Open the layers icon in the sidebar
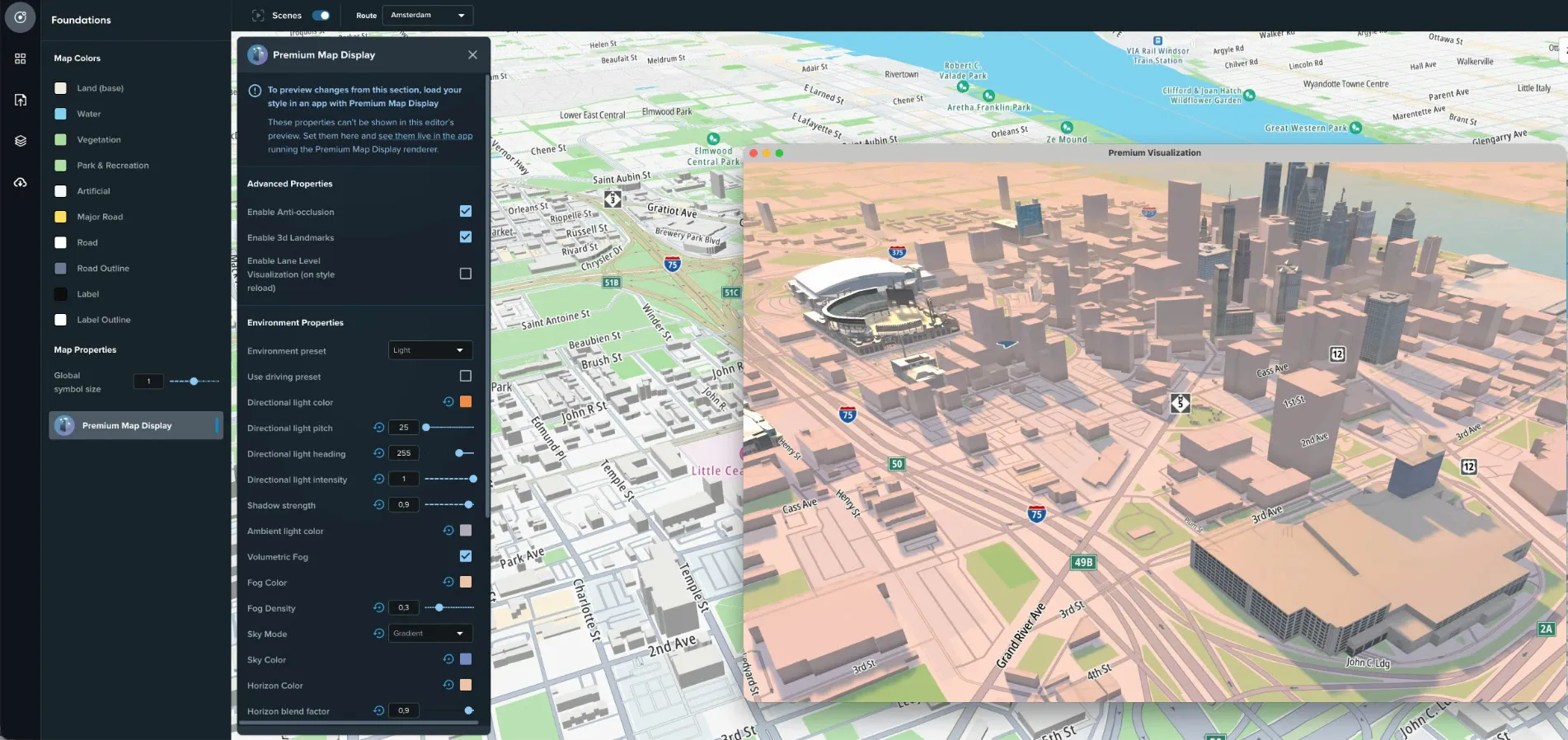1568x740 pixels. point(21,141)
